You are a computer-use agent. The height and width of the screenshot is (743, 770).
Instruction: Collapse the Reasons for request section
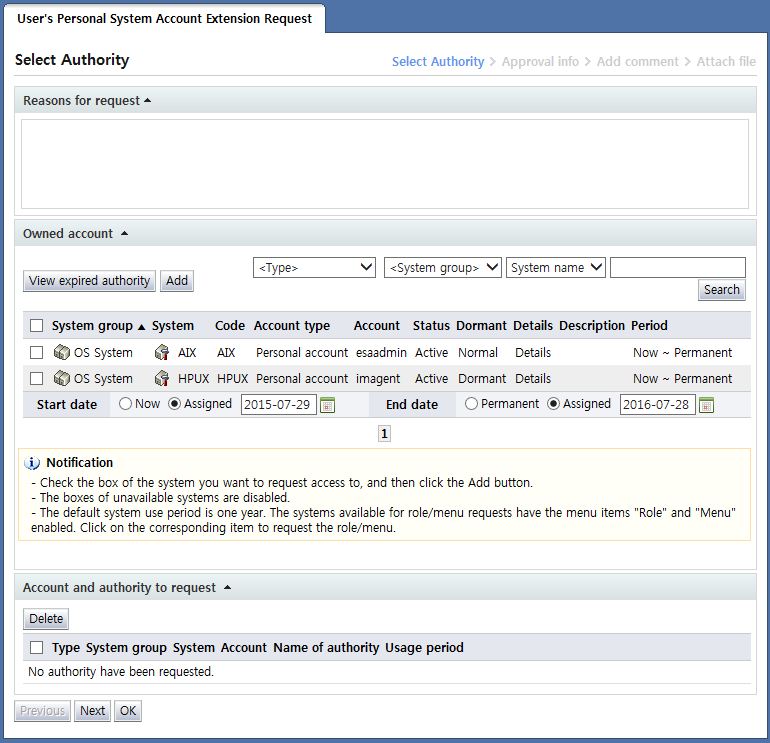tap(148, 101)
